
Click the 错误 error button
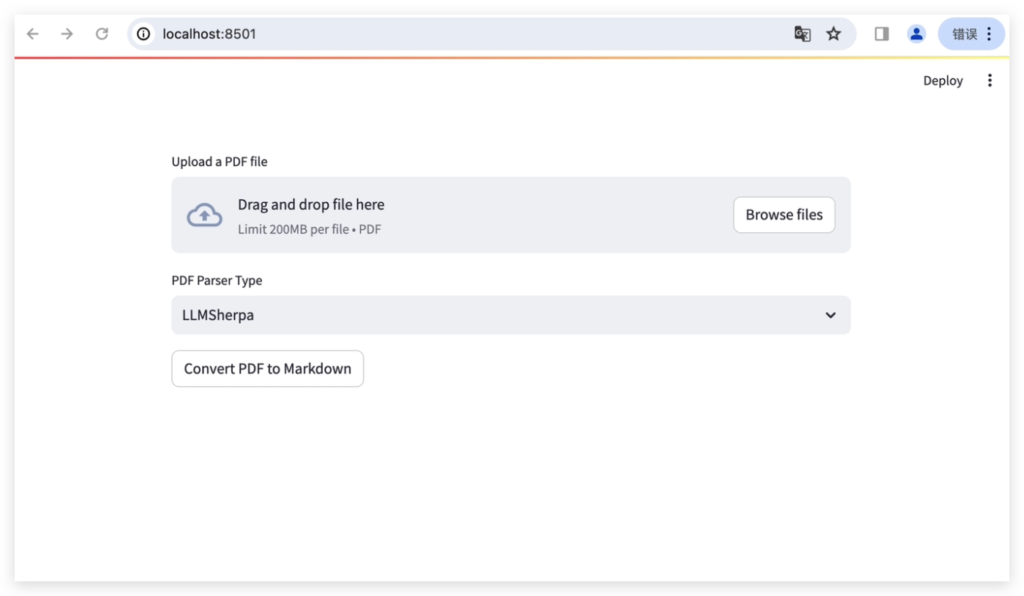(964, 34)
